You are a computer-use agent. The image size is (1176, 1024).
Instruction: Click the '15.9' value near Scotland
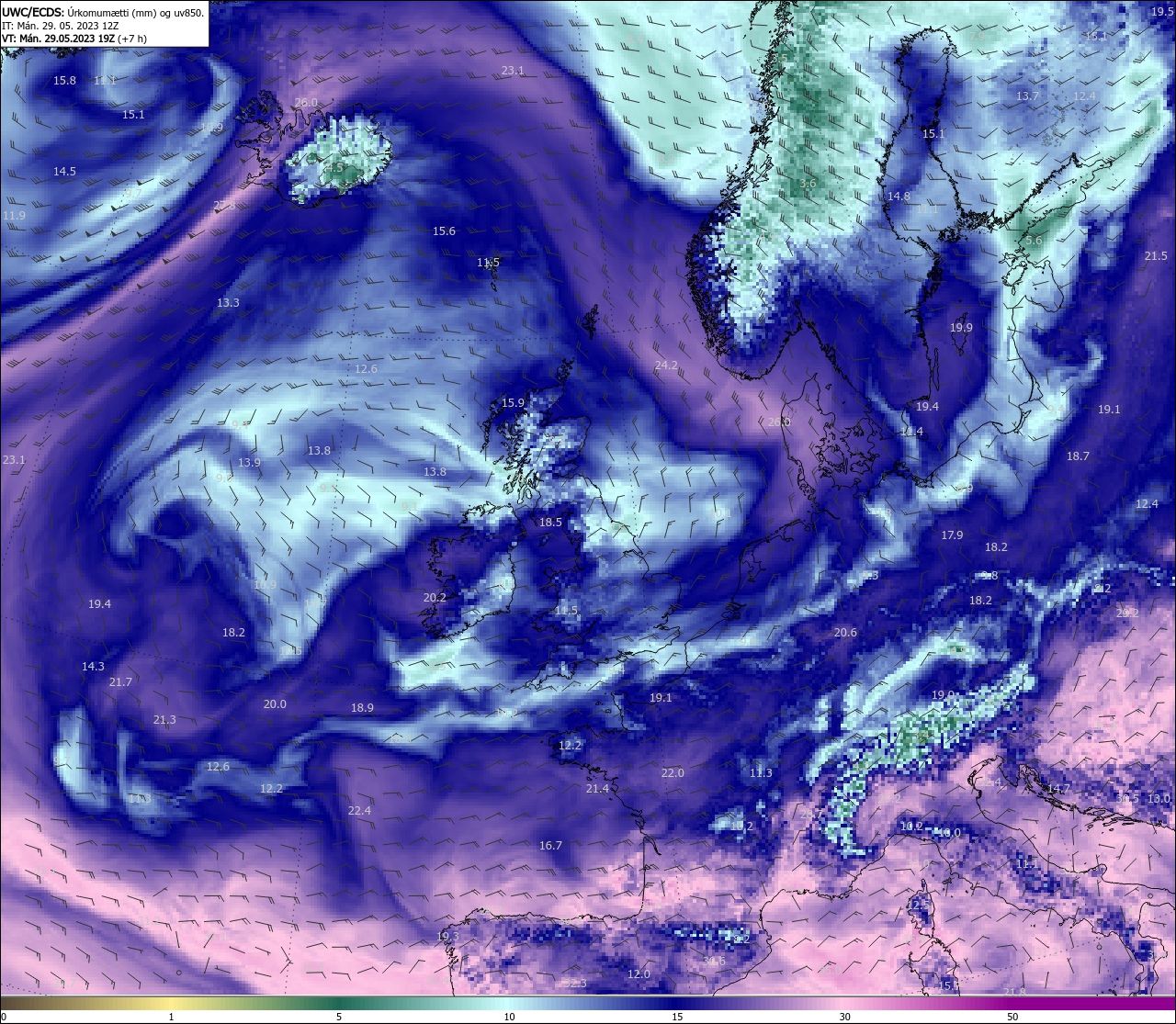(513, 403)
